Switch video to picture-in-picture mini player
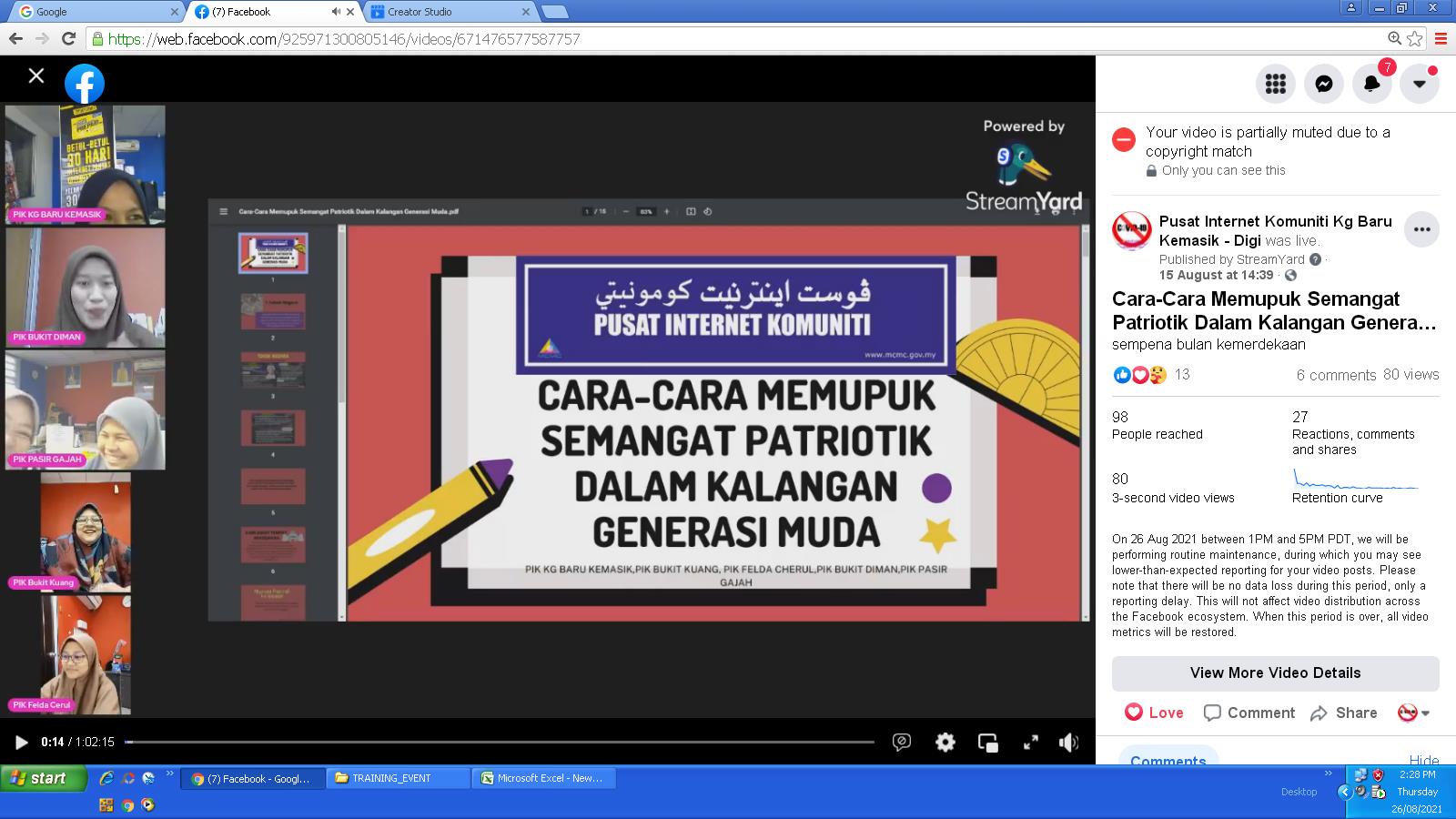The image size is (1456, 819). click(x=987, y=743)
